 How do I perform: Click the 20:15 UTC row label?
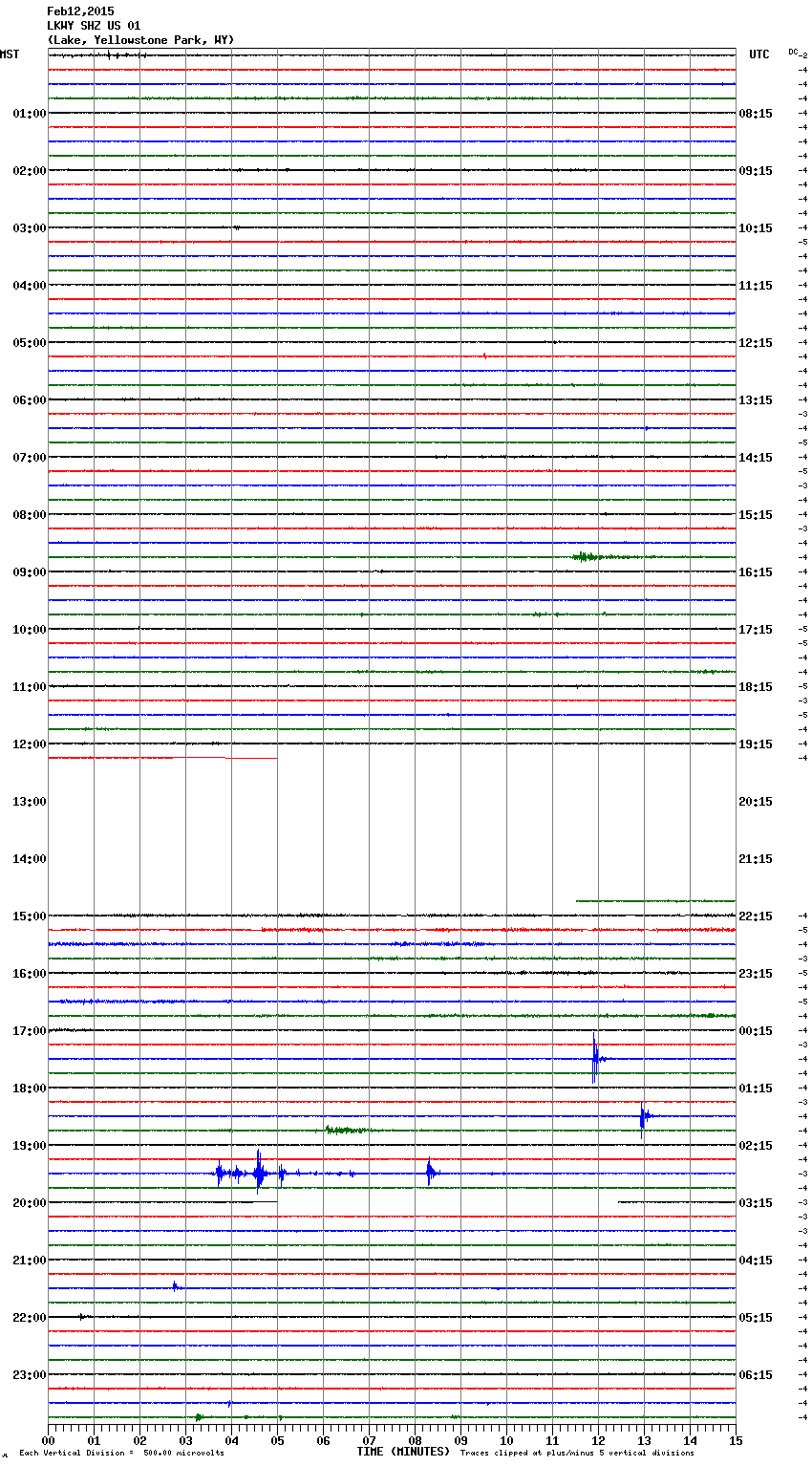[x=756, y=802]
